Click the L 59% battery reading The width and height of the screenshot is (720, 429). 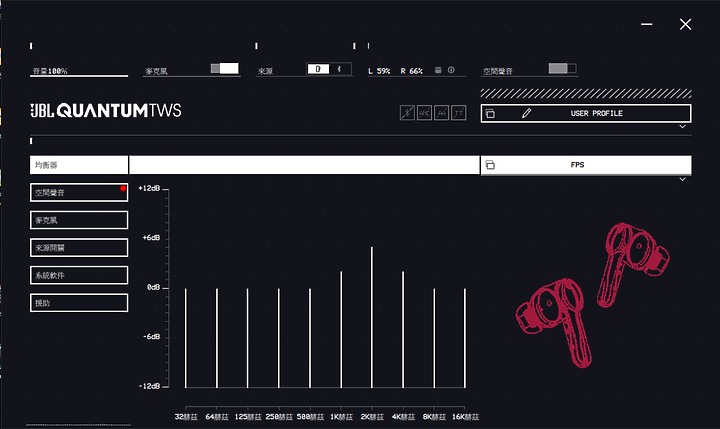(x=379, y=71)
